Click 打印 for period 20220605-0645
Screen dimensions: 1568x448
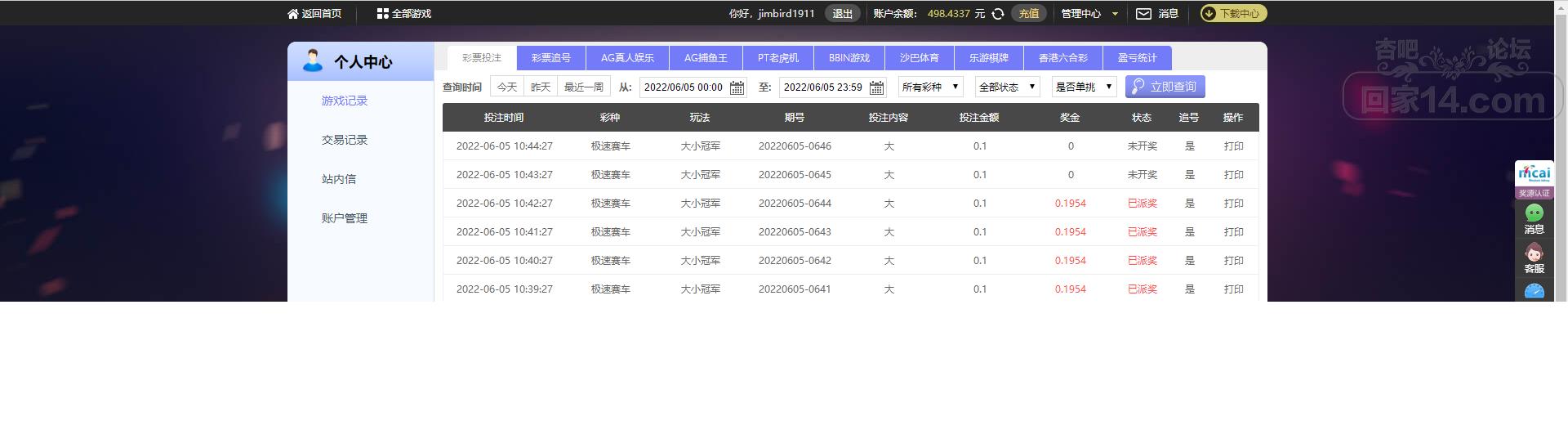(x=1234, y=175)
